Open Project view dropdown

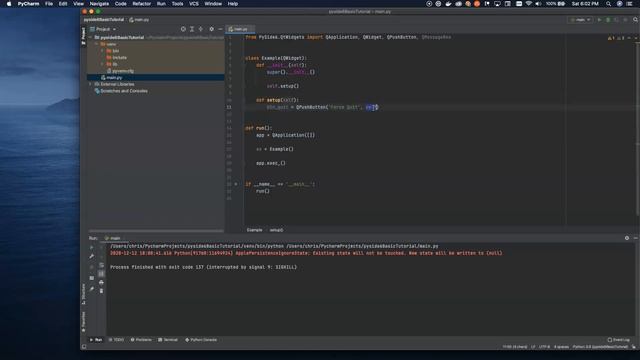click(103, 29)
